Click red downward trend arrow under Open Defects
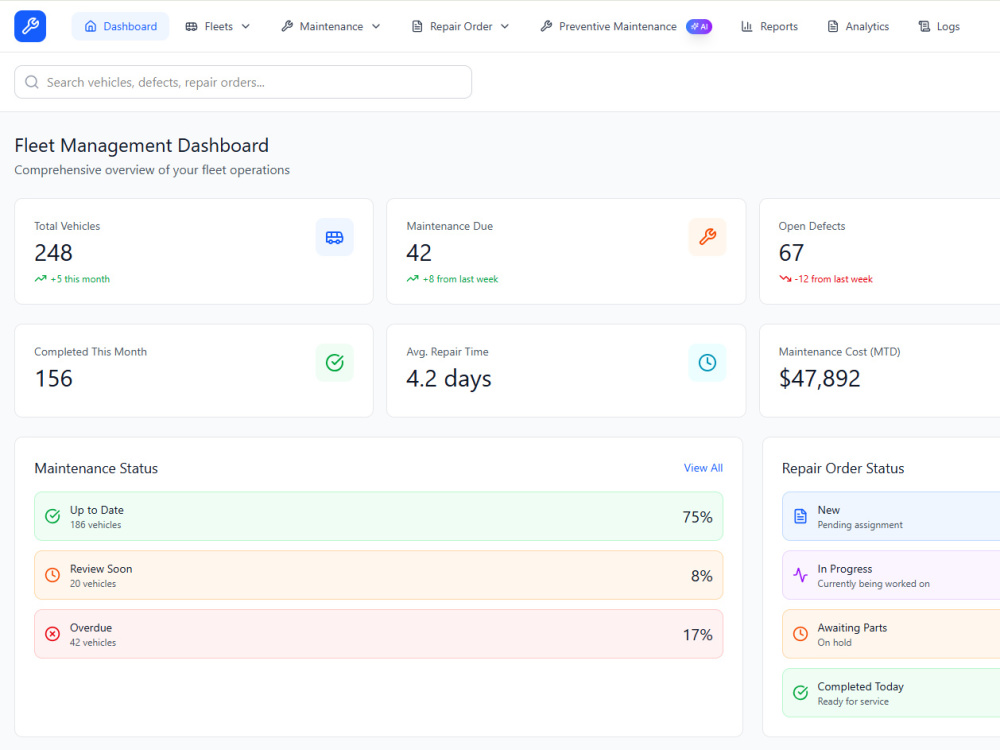Viewport: 1000px width, 750px height. pyautogui.click(x=785, y=279)
